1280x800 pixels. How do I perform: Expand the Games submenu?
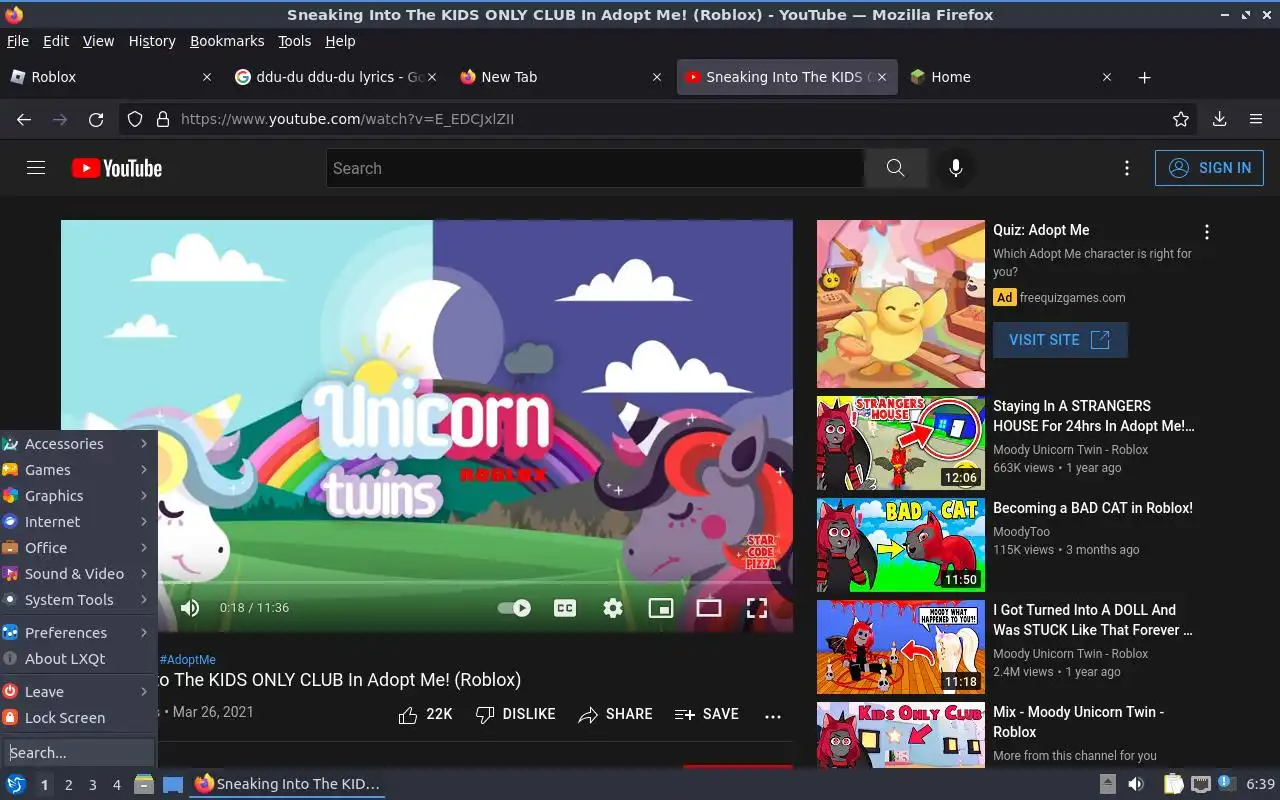[x=77, y=470]
